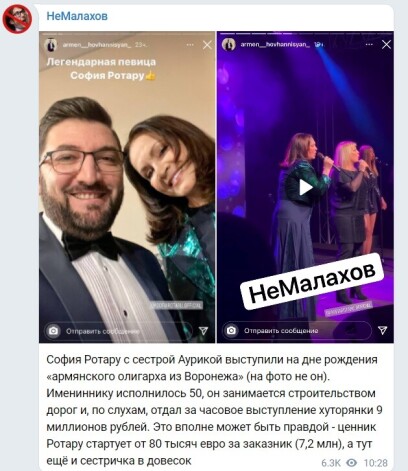
Task: Open right story three-dots menu
Action: click(x=369, y=44)
